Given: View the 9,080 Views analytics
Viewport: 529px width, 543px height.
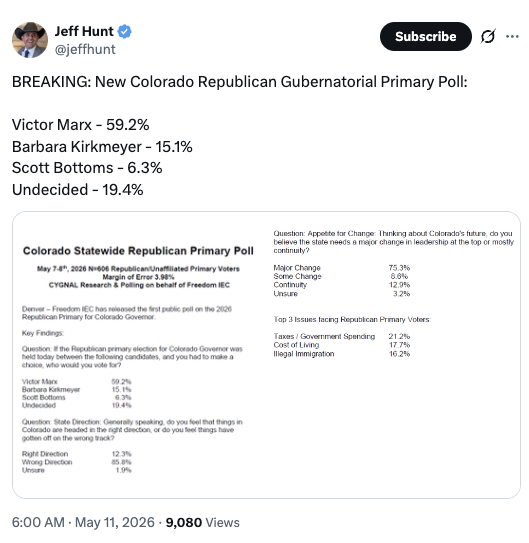Looking at the screenshot, I should coord(203,522).
